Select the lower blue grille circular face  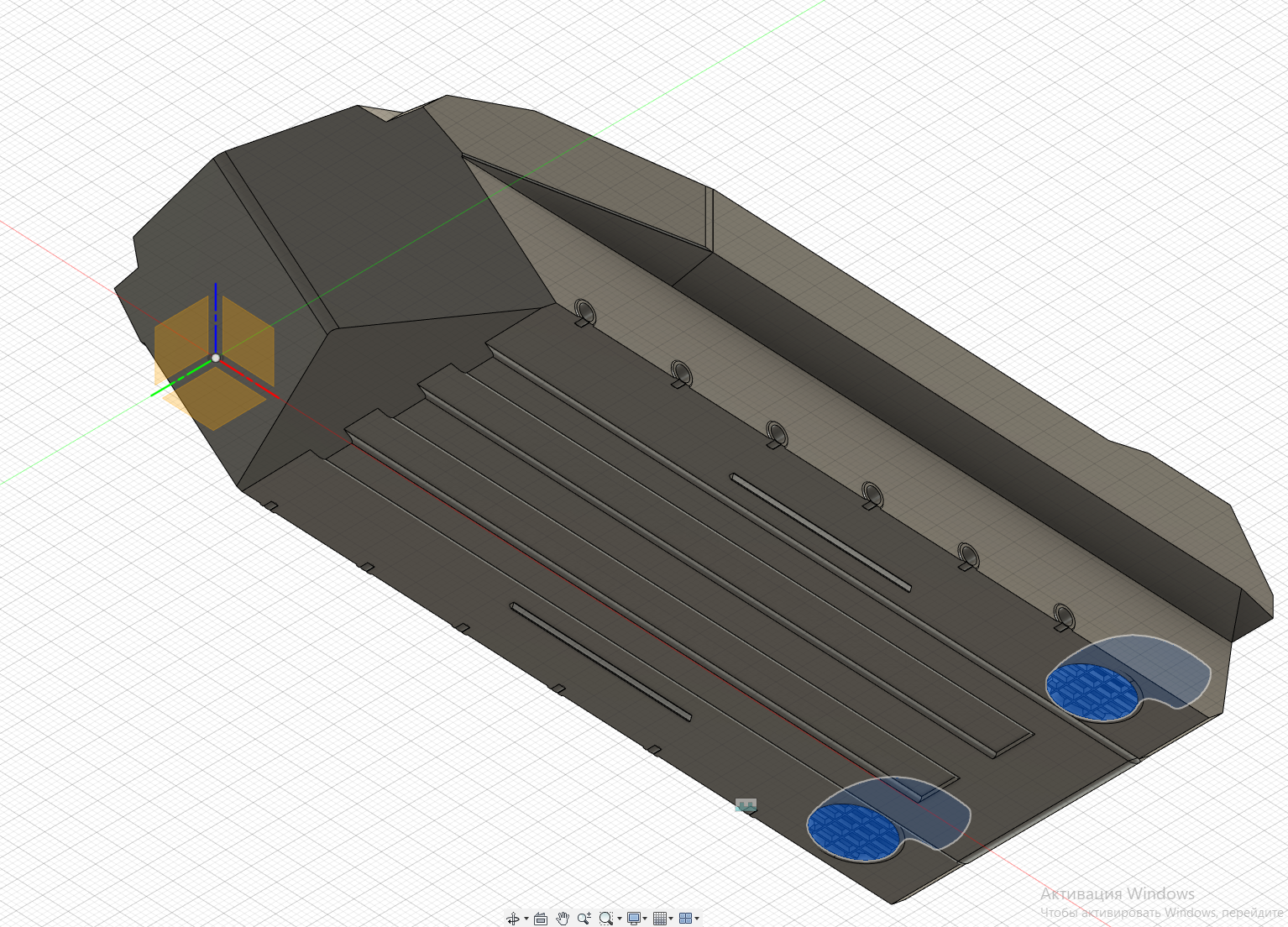point(854,830)
